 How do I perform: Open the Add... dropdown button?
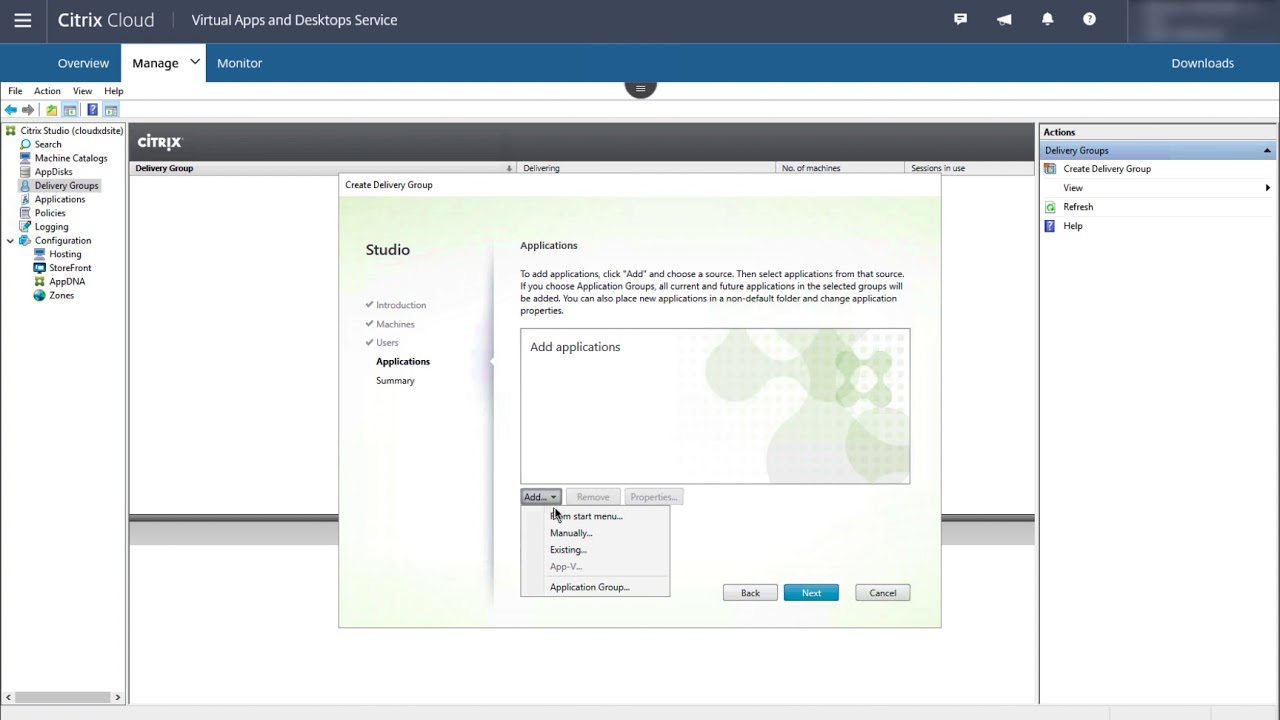(541, 497)
